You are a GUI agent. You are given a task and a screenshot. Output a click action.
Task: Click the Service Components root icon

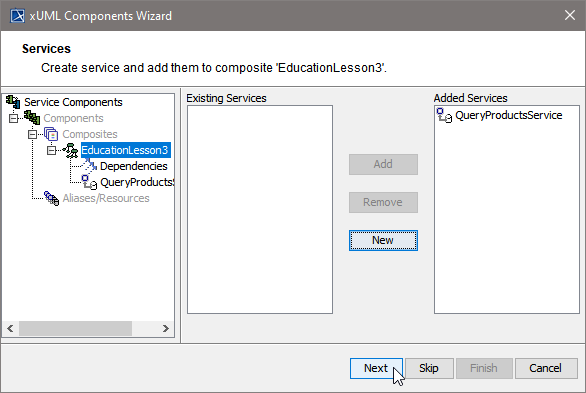pos(13,102)
